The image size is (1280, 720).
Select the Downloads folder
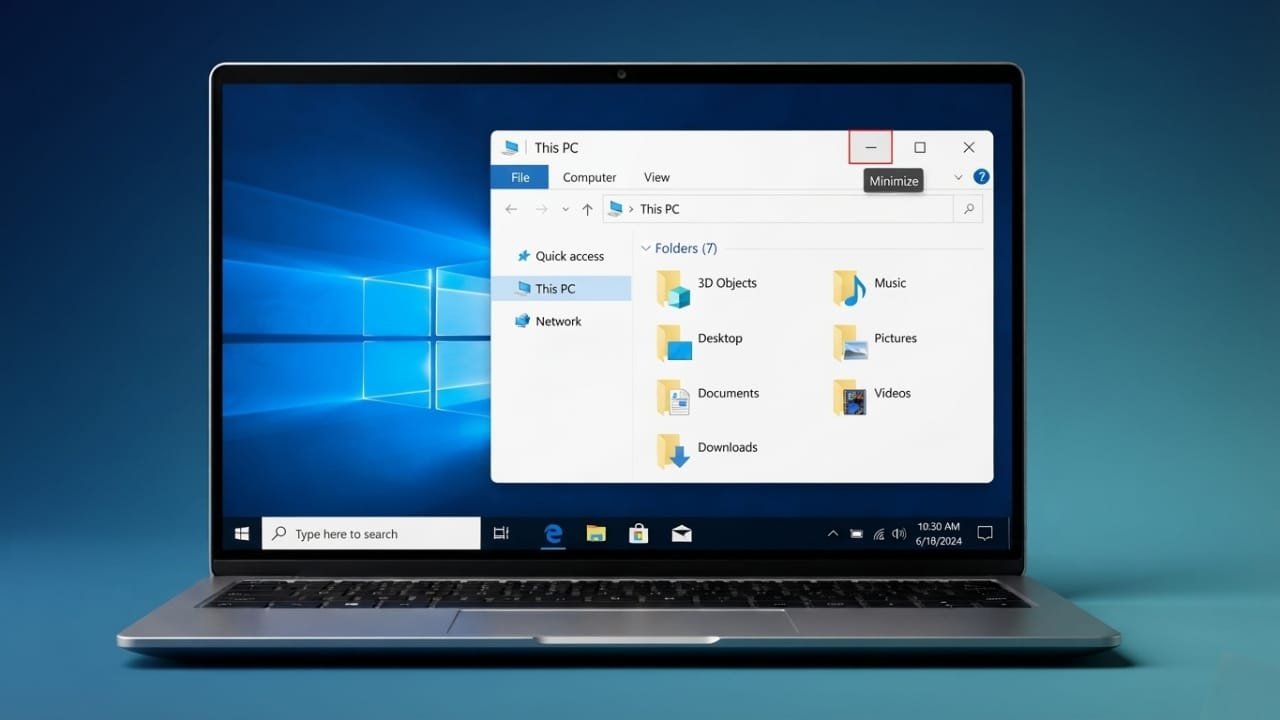pyautogui.click(x=707, y=451)
